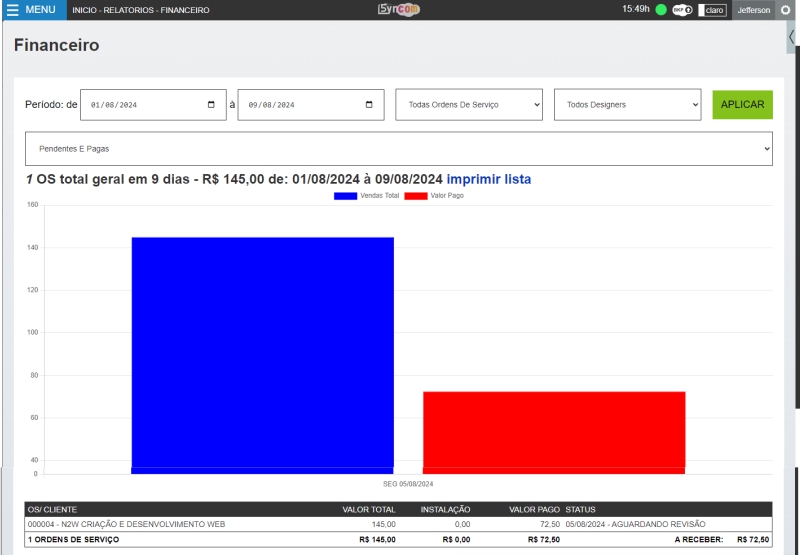Click the blue Vendas Total bar
Screen dimensions: 800x555
pos(262,354)
